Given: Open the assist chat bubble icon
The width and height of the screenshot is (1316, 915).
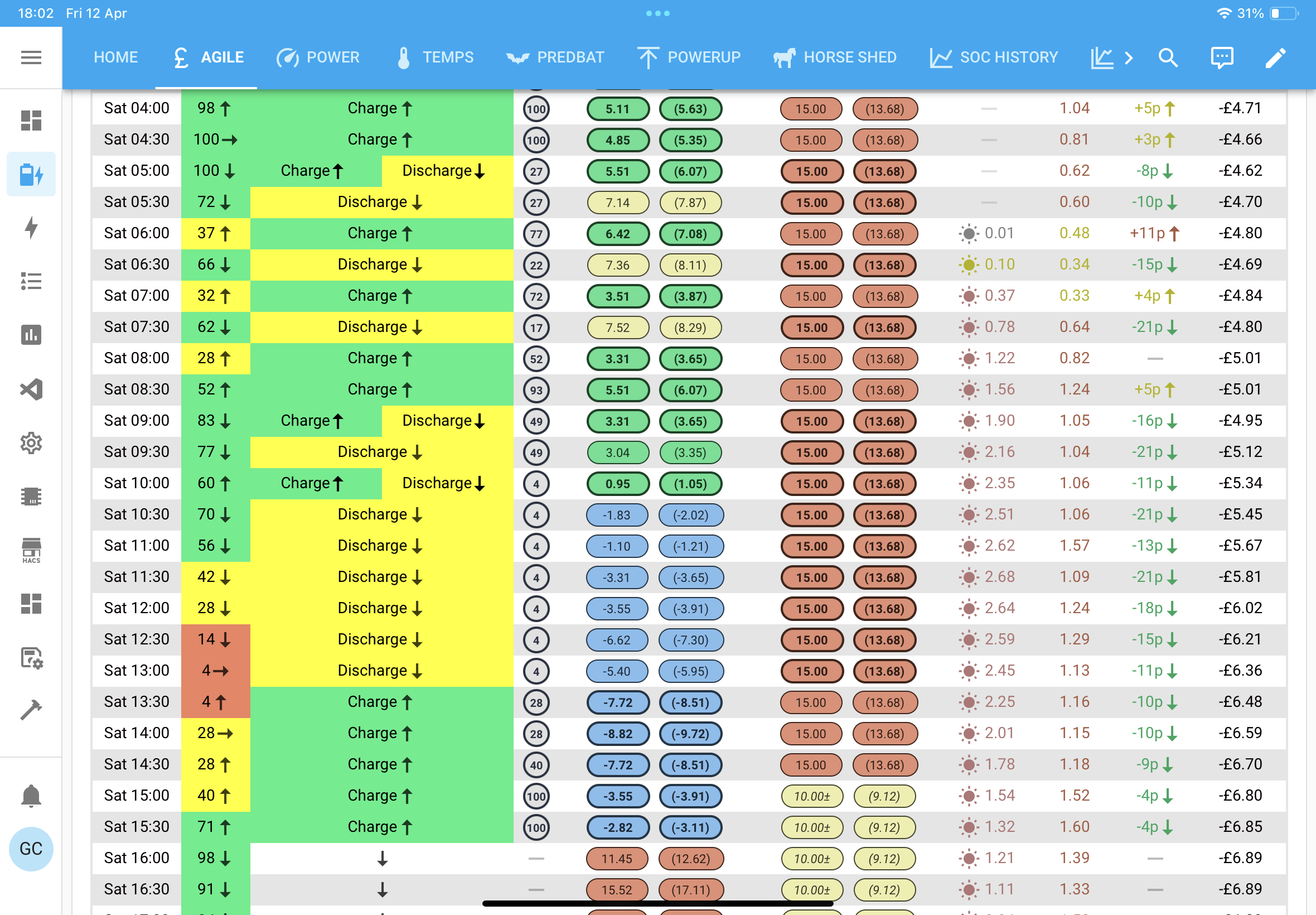Looking at the screenshot, I should point(1221,57).
